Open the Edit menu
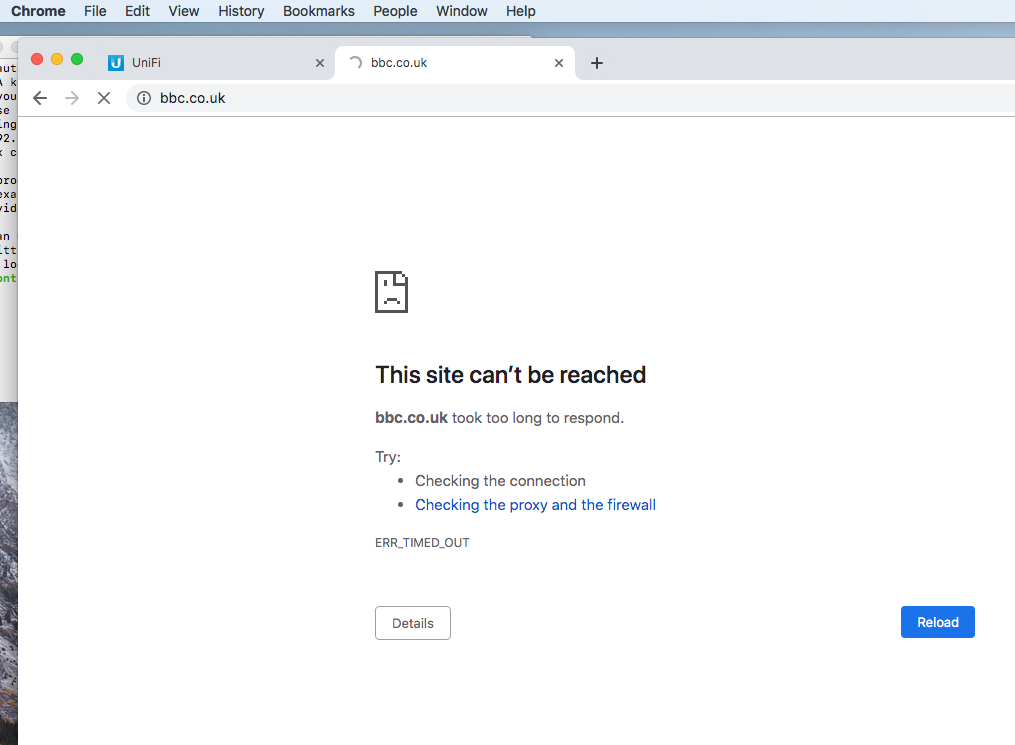1015x745 pixels. [x=137, y=11]
